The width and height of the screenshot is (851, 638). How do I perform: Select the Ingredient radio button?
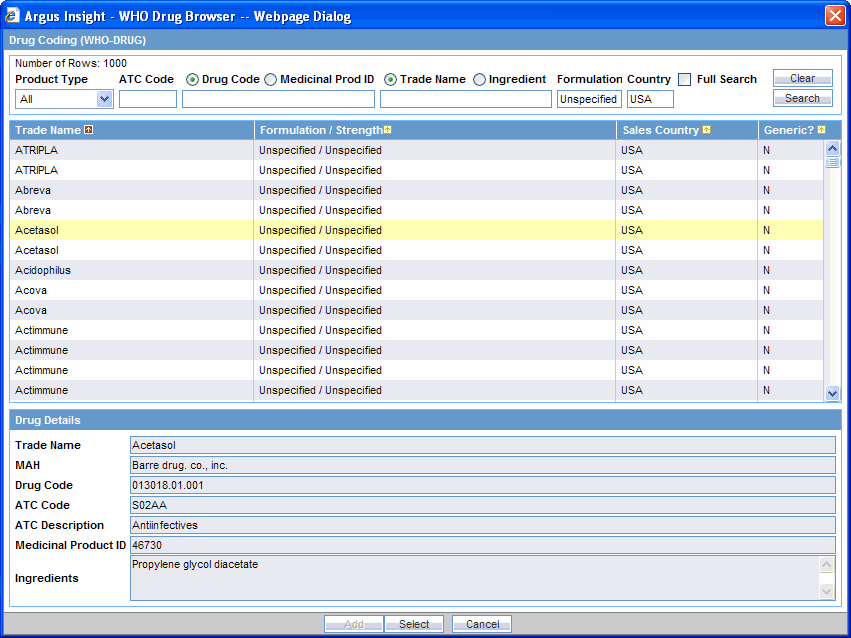[479, 80]
